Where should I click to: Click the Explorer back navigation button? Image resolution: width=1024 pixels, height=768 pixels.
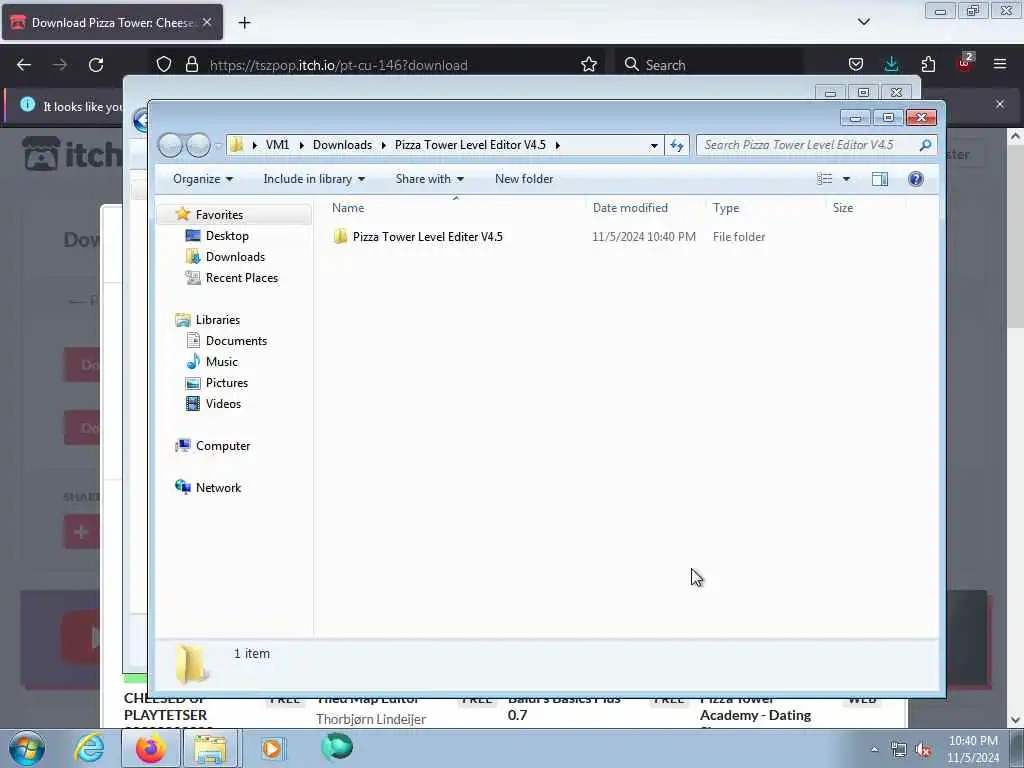(170, 145)
